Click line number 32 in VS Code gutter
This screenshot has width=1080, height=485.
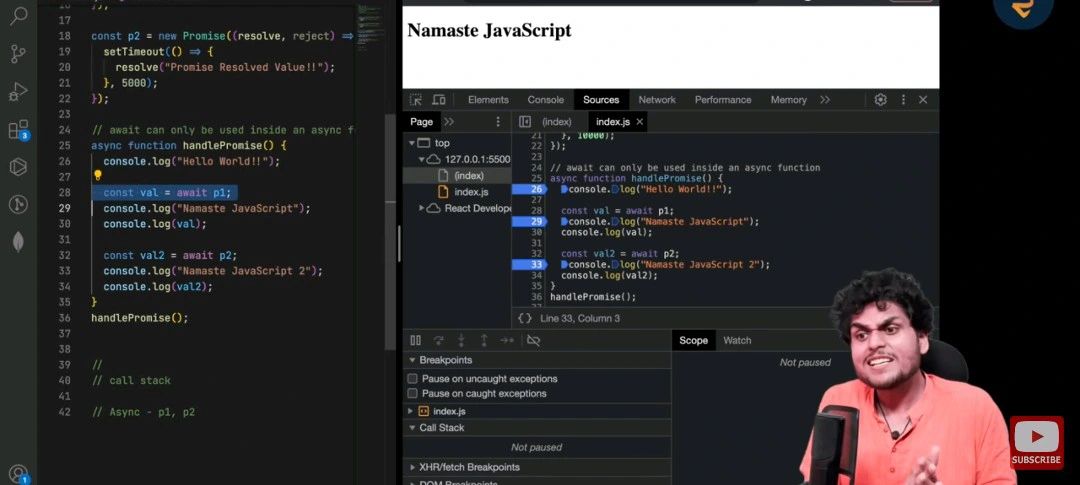(65, 255)
